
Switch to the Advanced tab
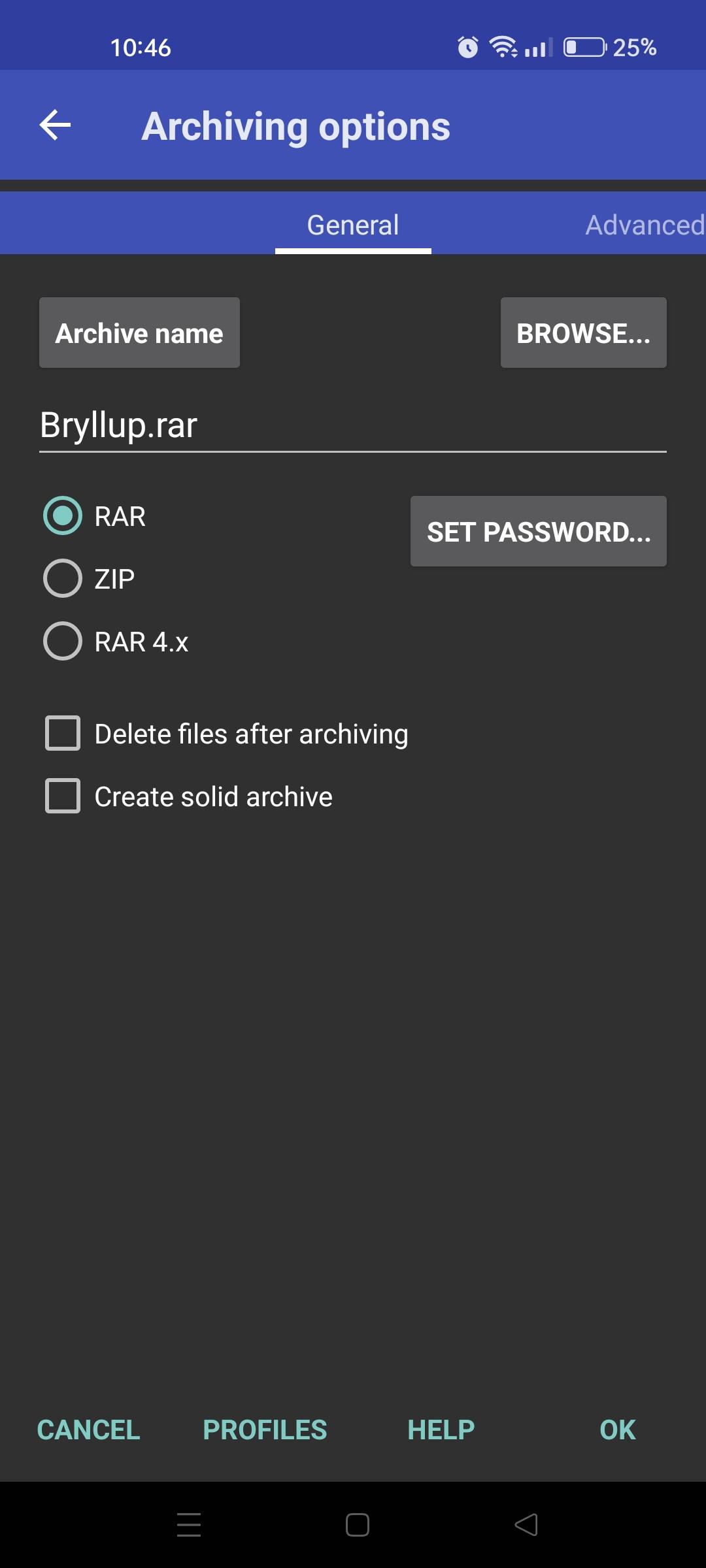[x=645, y=225]
